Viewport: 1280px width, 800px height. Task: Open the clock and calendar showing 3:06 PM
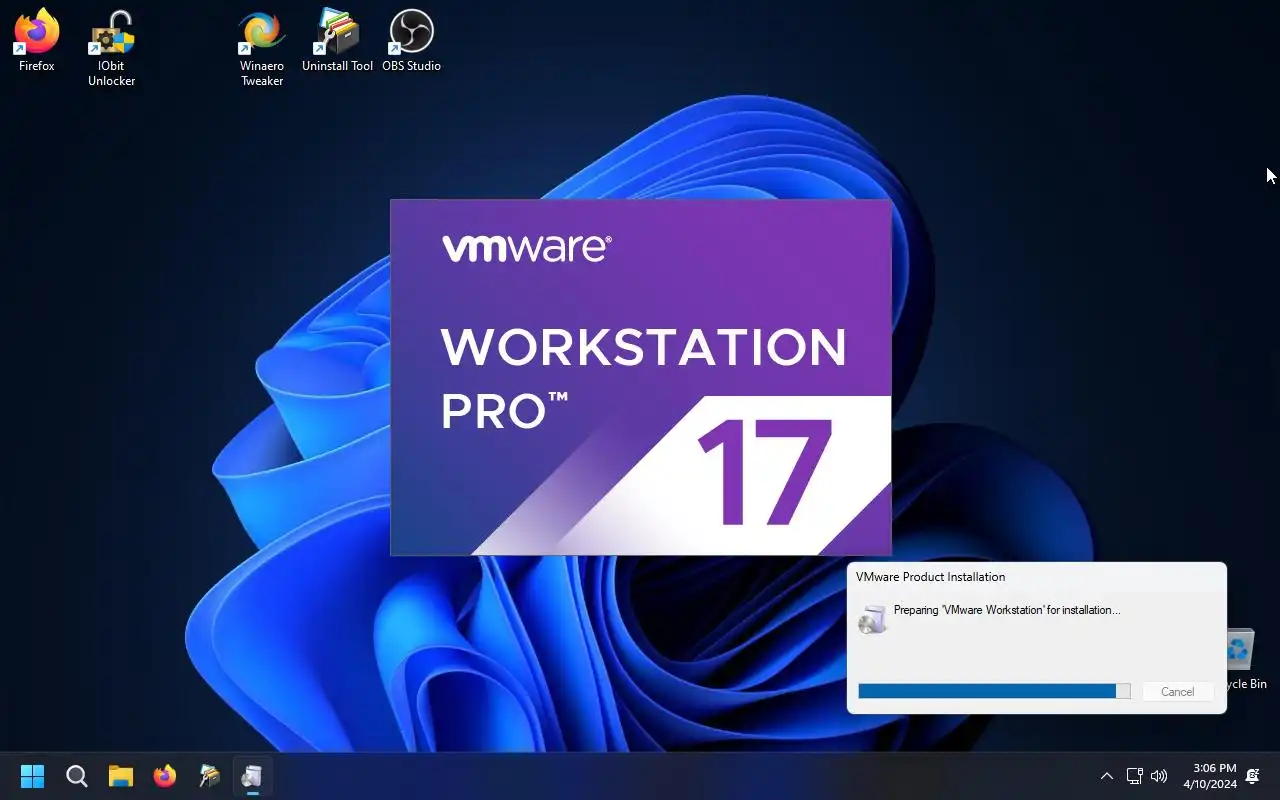[x=1209, y=776]
